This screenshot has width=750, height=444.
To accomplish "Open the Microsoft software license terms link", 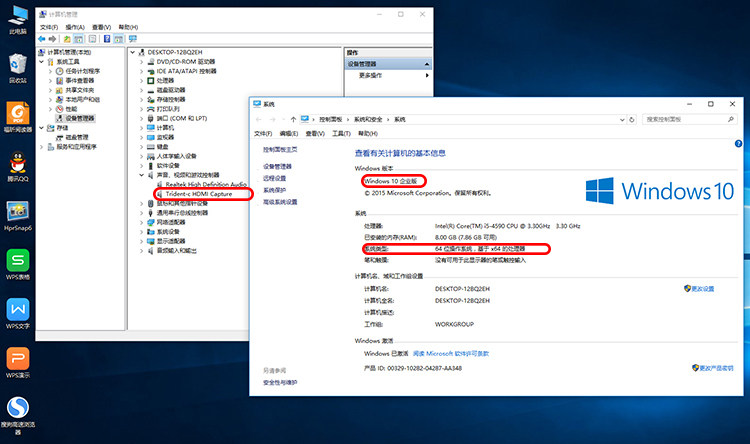I will click(451, 354).
